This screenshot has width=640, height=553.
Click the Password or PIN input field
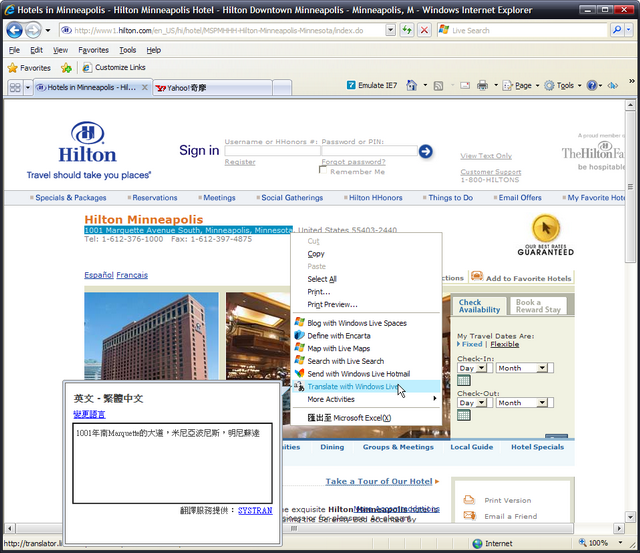(x=369, y=151)
